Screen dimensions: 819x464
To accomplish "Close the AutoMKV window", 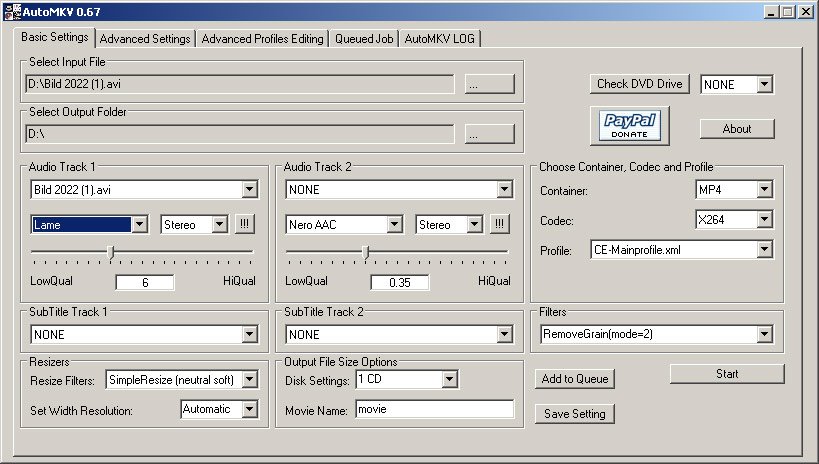I will [805, 11].
